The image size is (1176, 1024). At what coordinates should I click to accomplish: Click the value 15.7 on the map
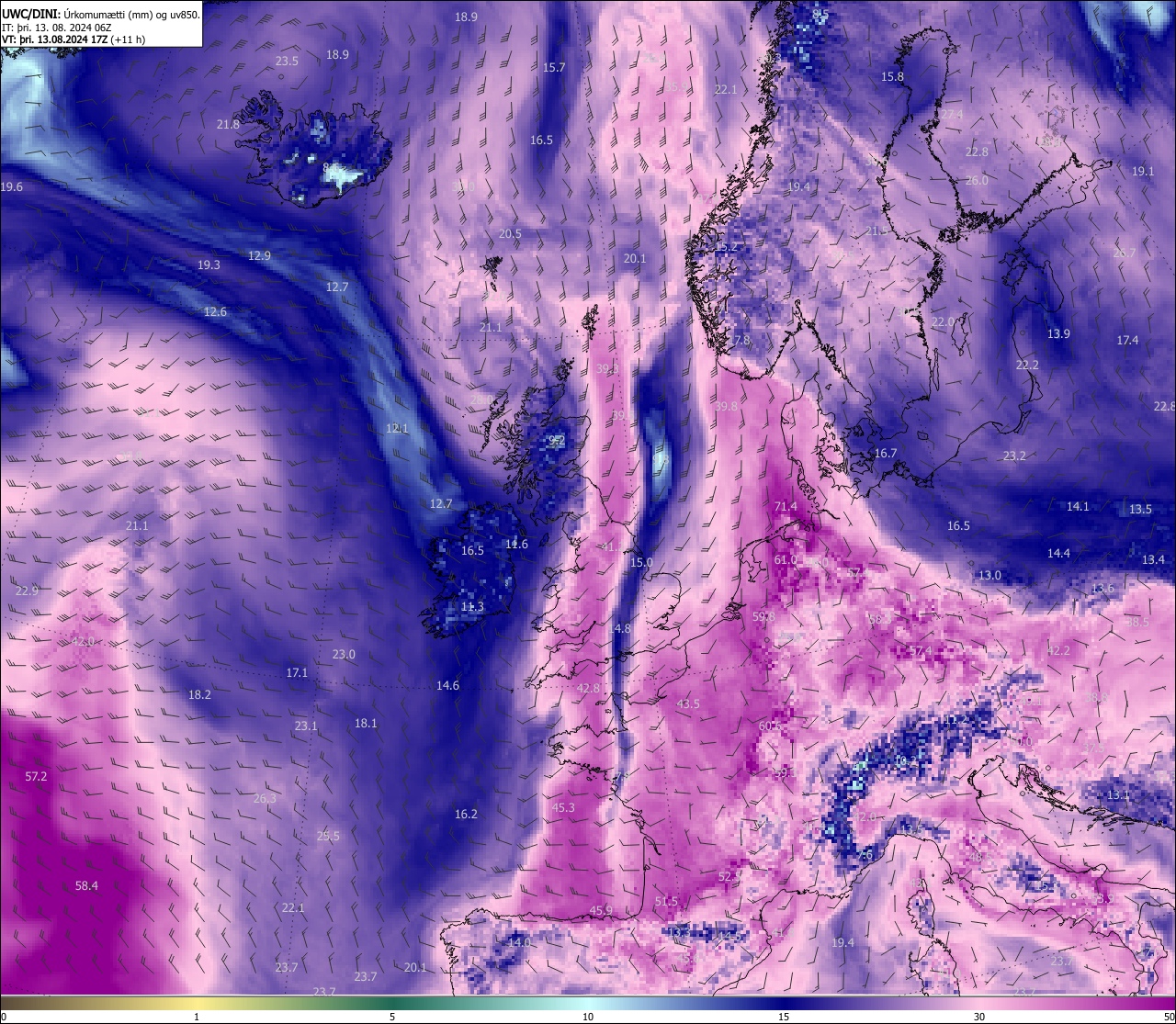(554, 67)
